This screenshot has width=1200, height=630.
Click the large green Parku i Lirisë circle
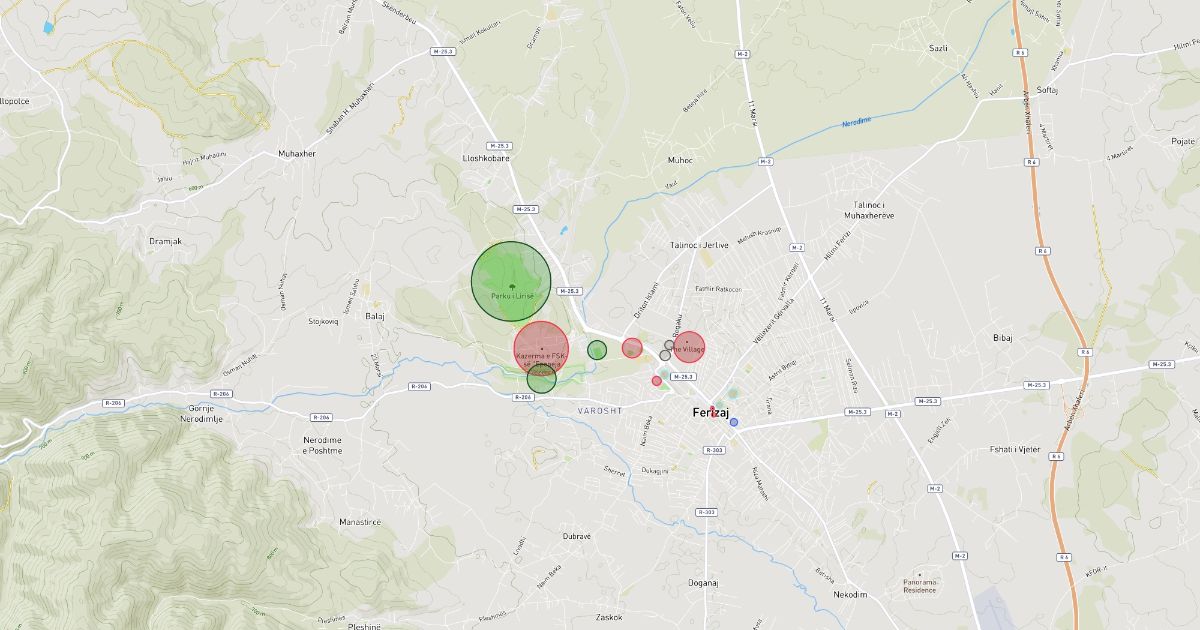pos(511,281)
